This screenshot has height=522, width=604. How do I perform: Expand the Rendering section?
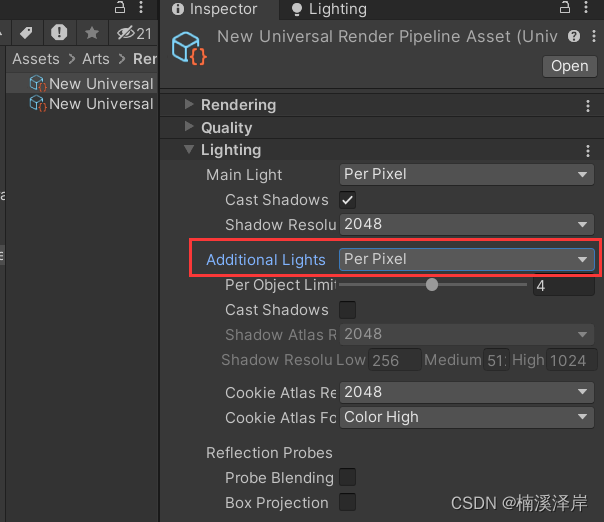[189, 104]
